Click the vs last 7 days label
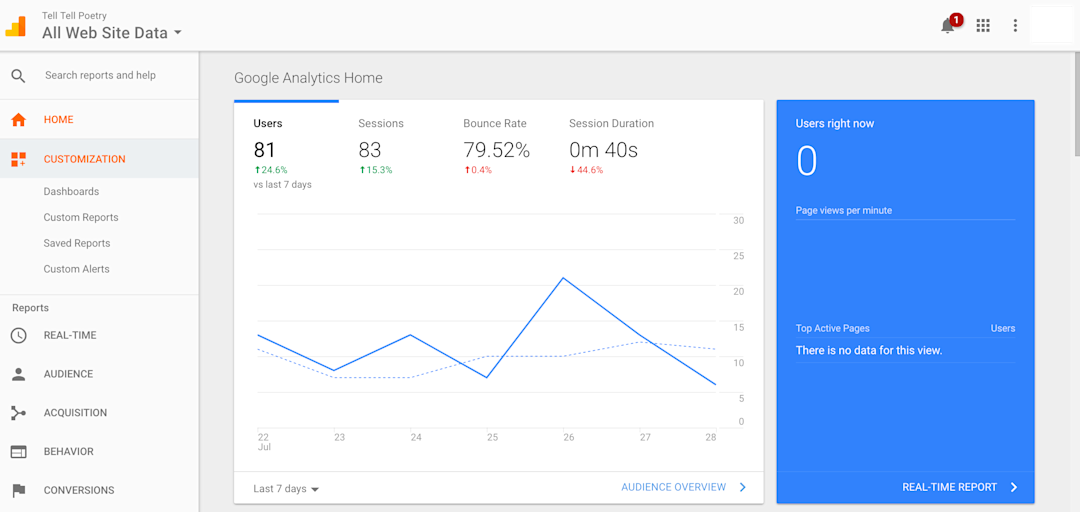This screenshot has height=512, width=1080. click(x=282, y=185)
